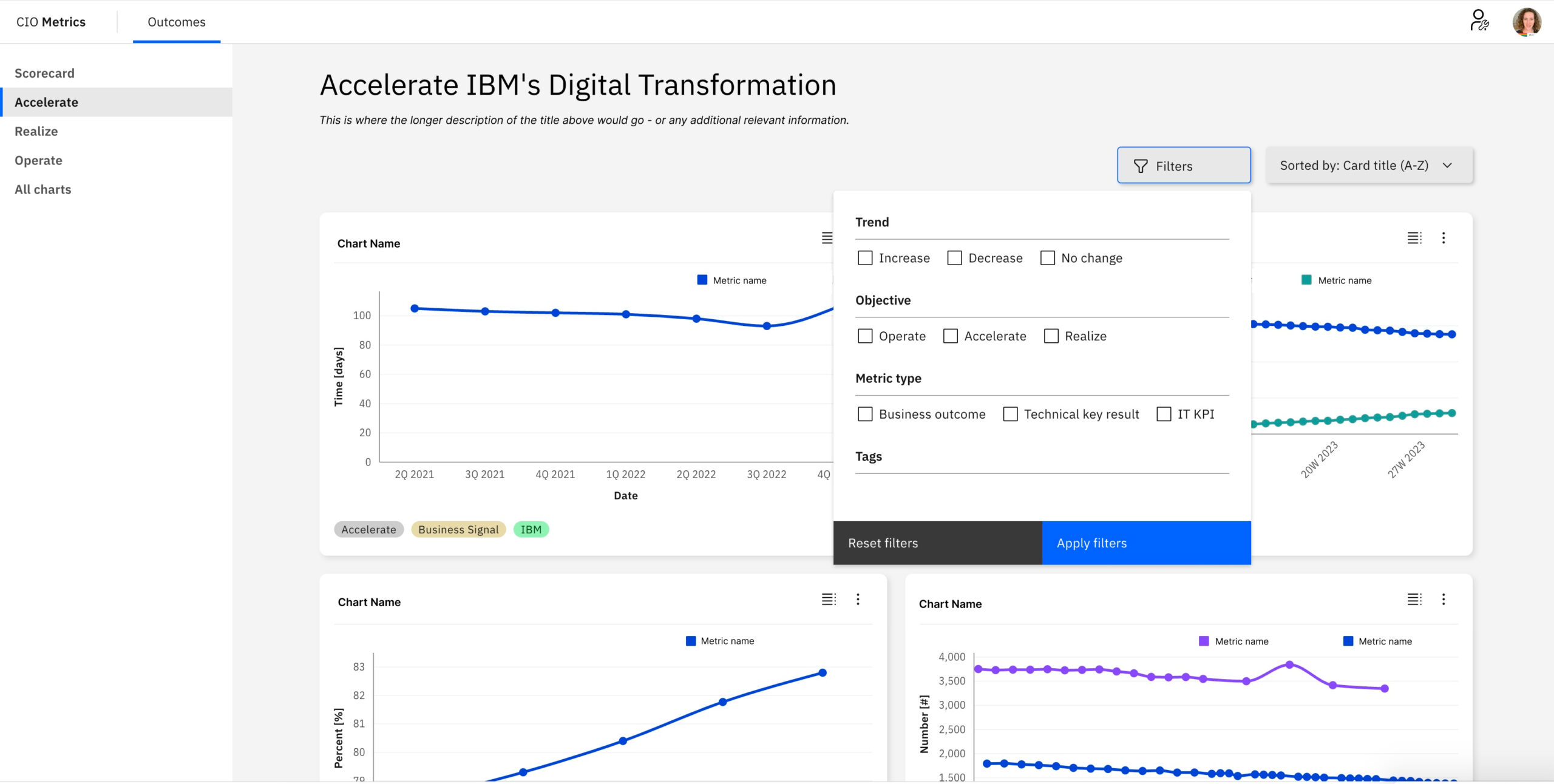The height and width of the screenshot is (784, 1554).
Task: Click the Objective section heading
Action: pyautogui.click(x=883, y=300)
